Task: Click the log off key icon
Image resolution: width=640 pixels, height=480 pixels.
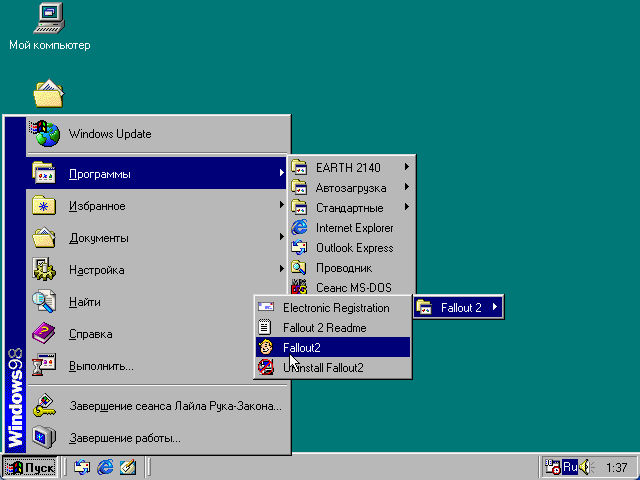Action: (x=44, y=406)
